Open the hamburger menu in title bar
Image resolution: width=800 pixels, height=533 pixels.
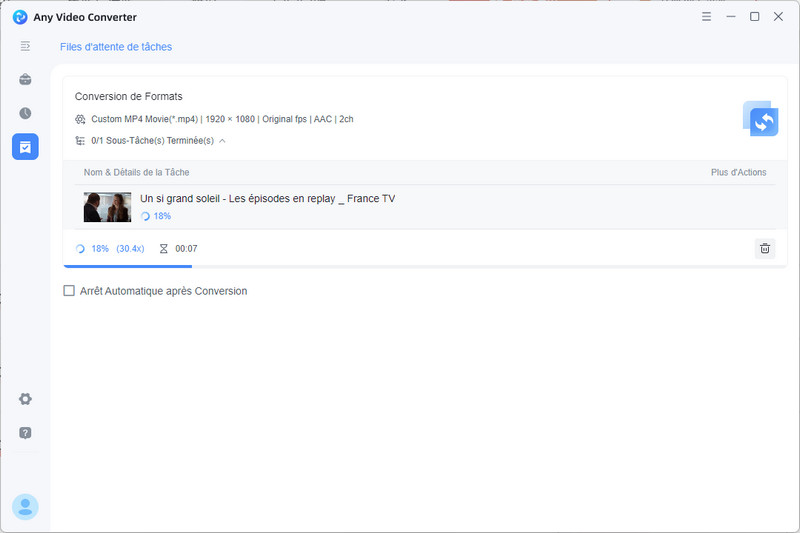707,17
